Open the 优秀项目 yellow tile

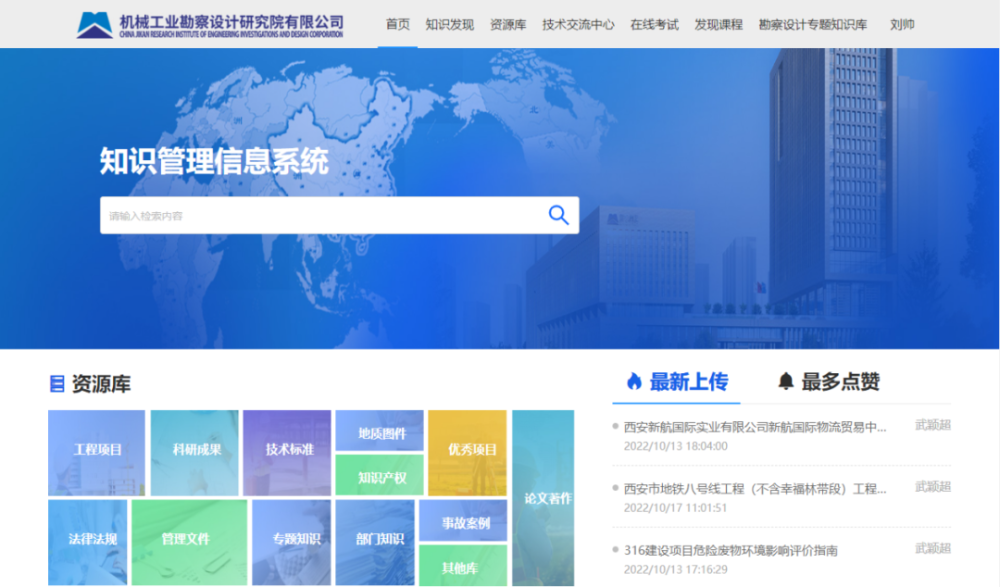(x=470, y=451)
